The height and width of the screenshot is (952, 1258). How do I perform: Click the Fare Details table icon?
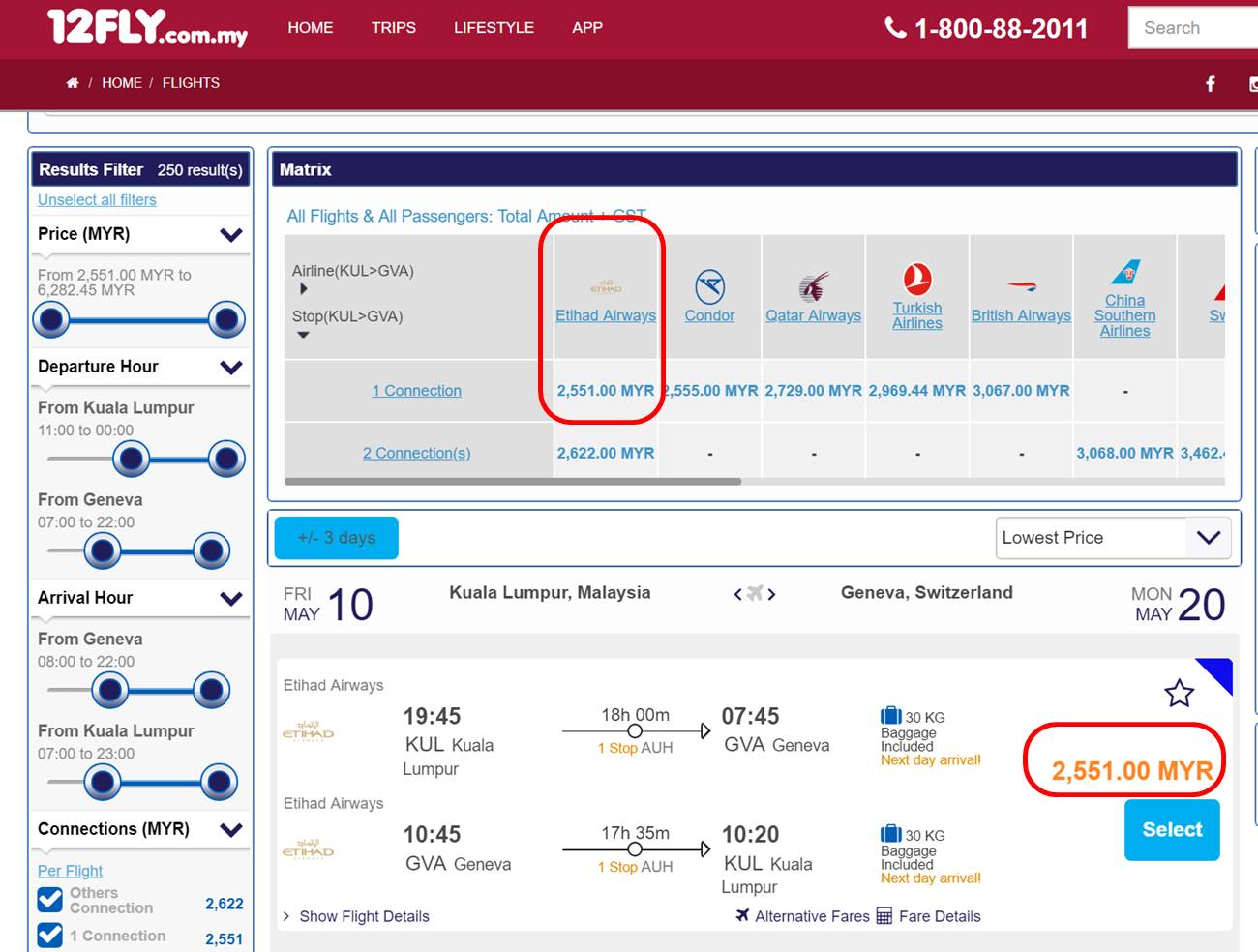point(884,916)
